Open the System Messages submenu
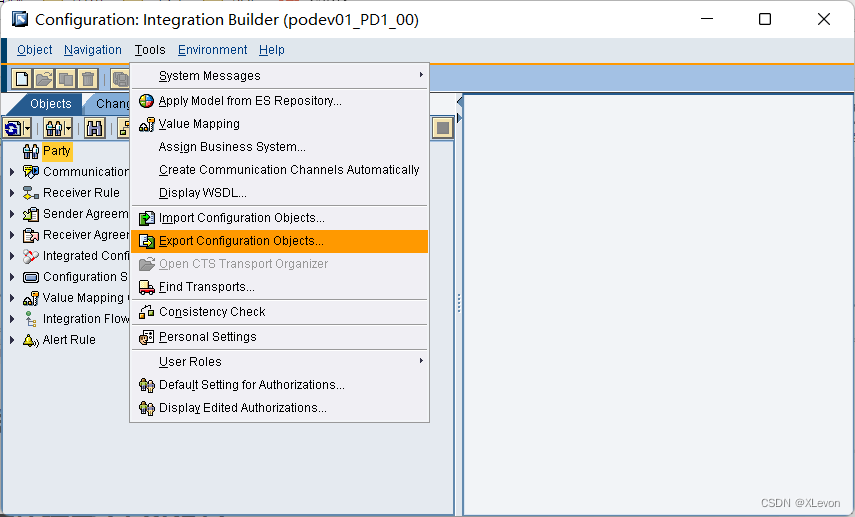The width and height of the screenshot is (855, 517). (279, 76)
